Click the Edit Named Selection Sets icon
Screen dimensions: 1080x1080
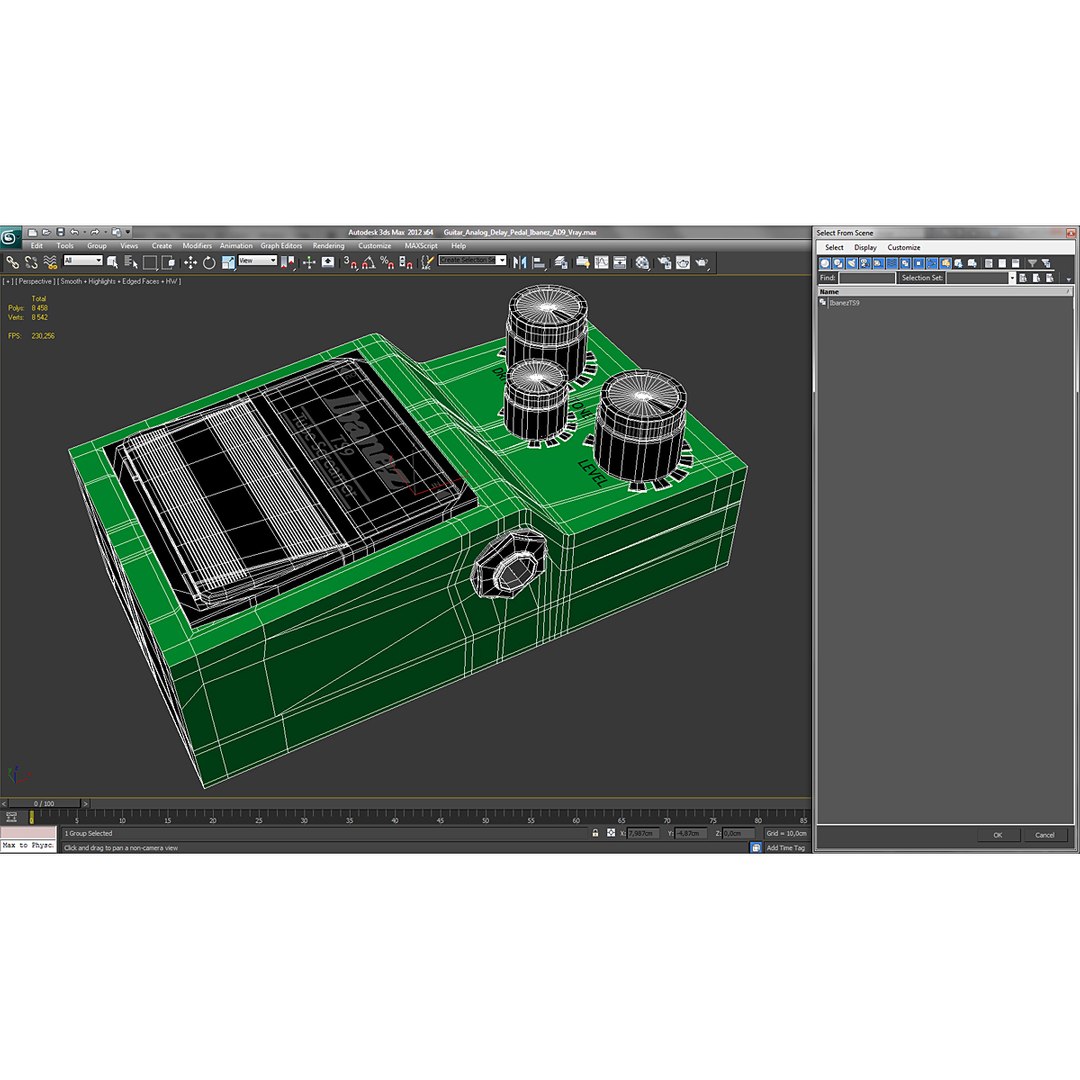pyautogui.click(x=427, y=262)
